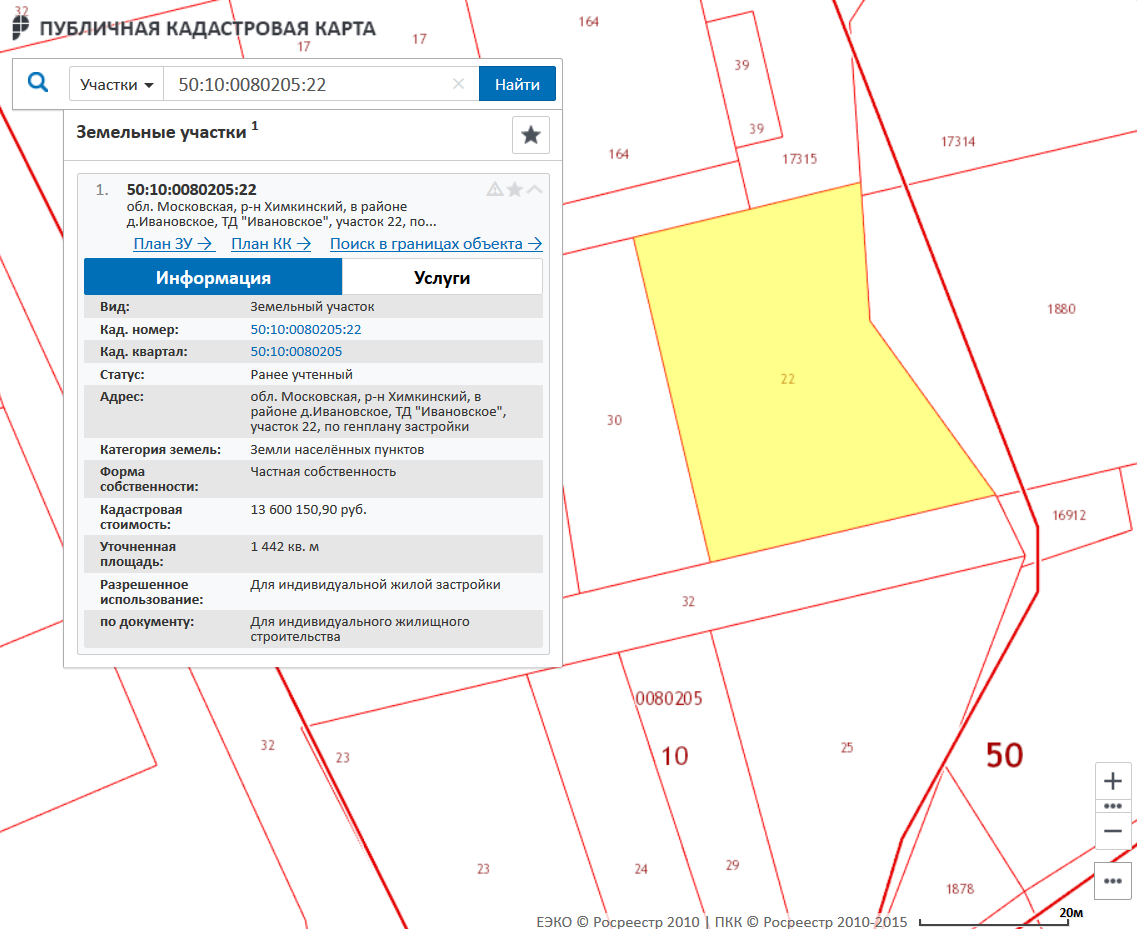Switch to the Услуги tab
Image resolution: width=1137 pixels, height=929 pixels.
click(x=442, y=278)
